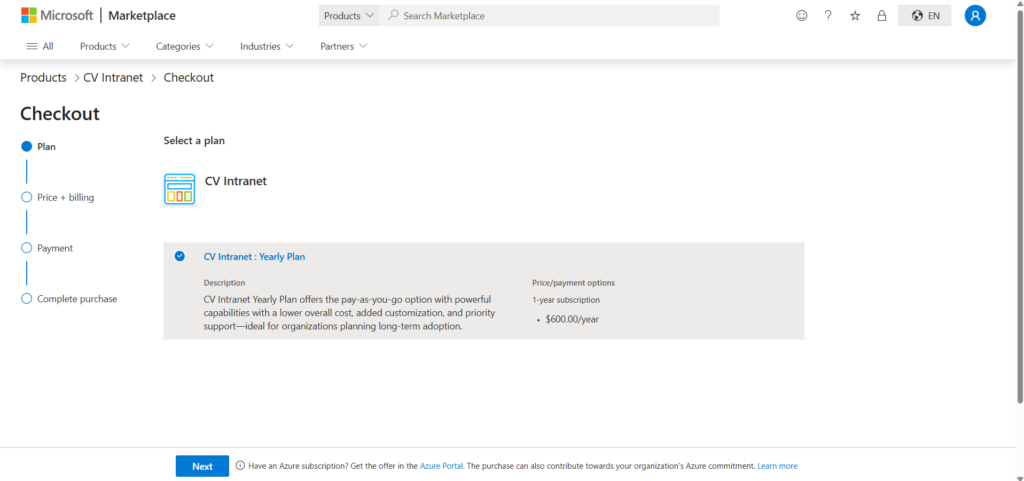The height and width of the screenshot is (481, 1024).
Task: Click the CV Intranet product name heading
Action: (x=236, y=181)
